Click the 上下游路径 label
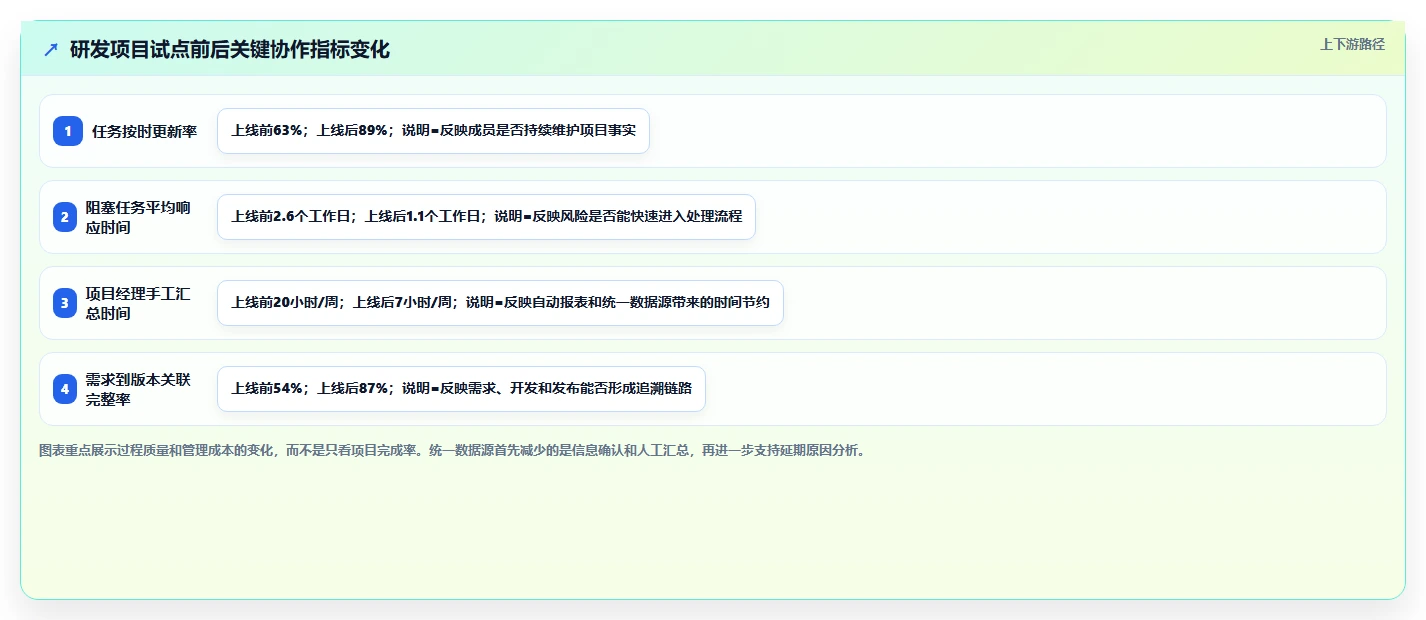Image resolution: width=1426 pixels, height=620 pixels. (1352, 44)
